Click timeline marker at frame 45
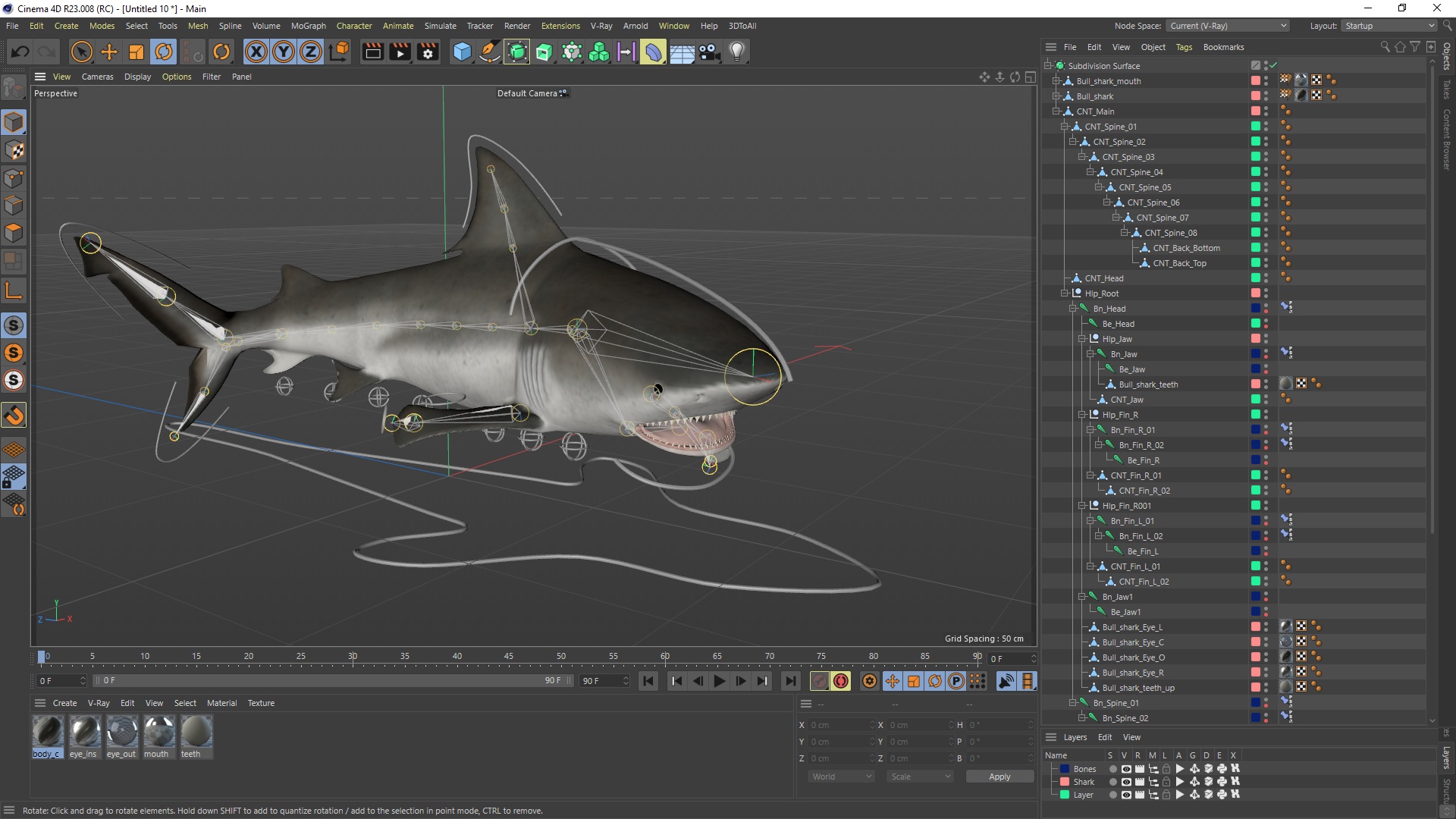Viewport: 1456px width, 819px height. click(509, 657)
